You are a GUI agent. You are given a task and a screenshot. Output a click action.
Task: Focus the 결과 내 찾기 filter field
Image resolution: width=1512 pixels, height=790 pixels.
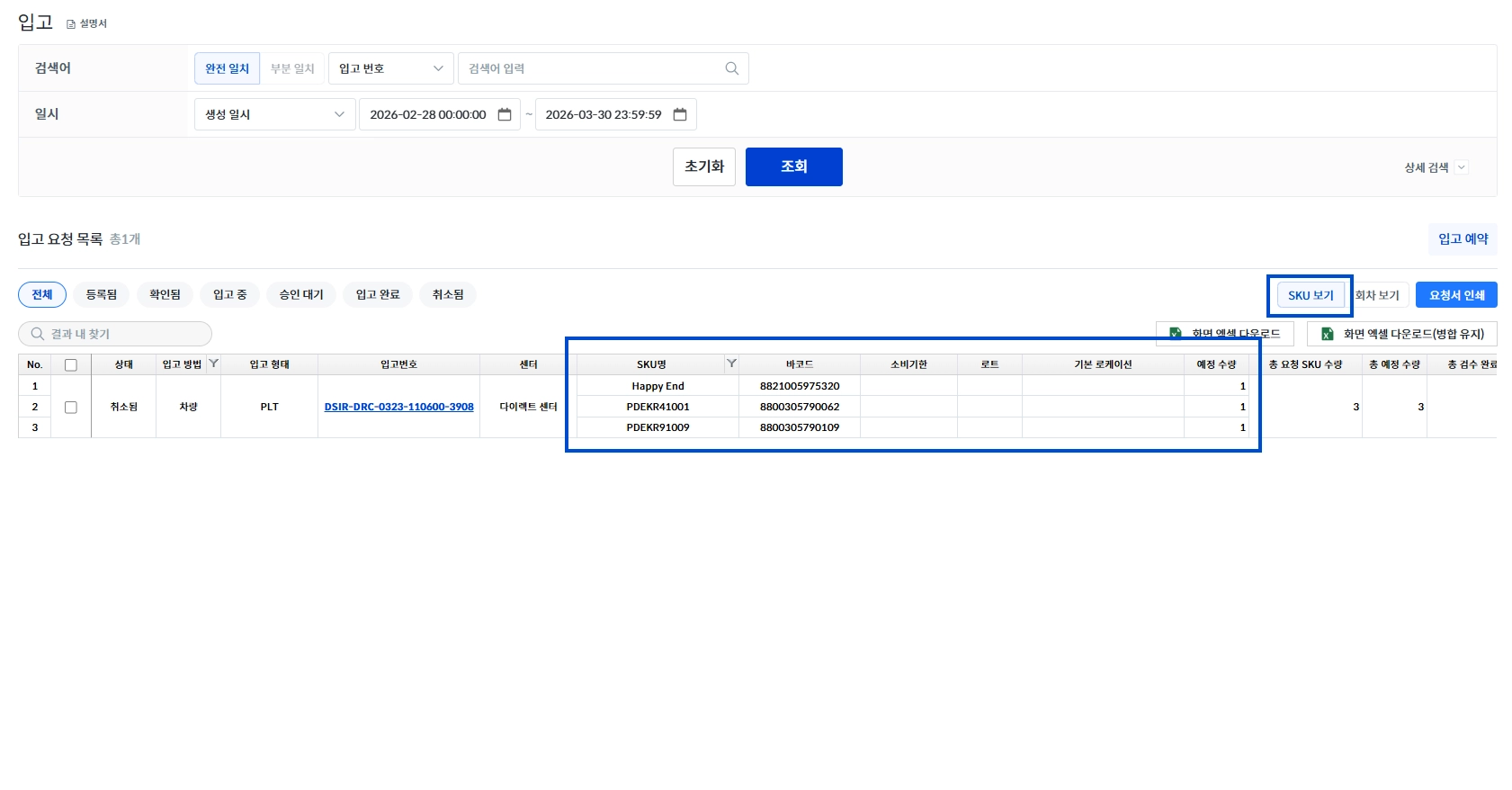point(115,334)
